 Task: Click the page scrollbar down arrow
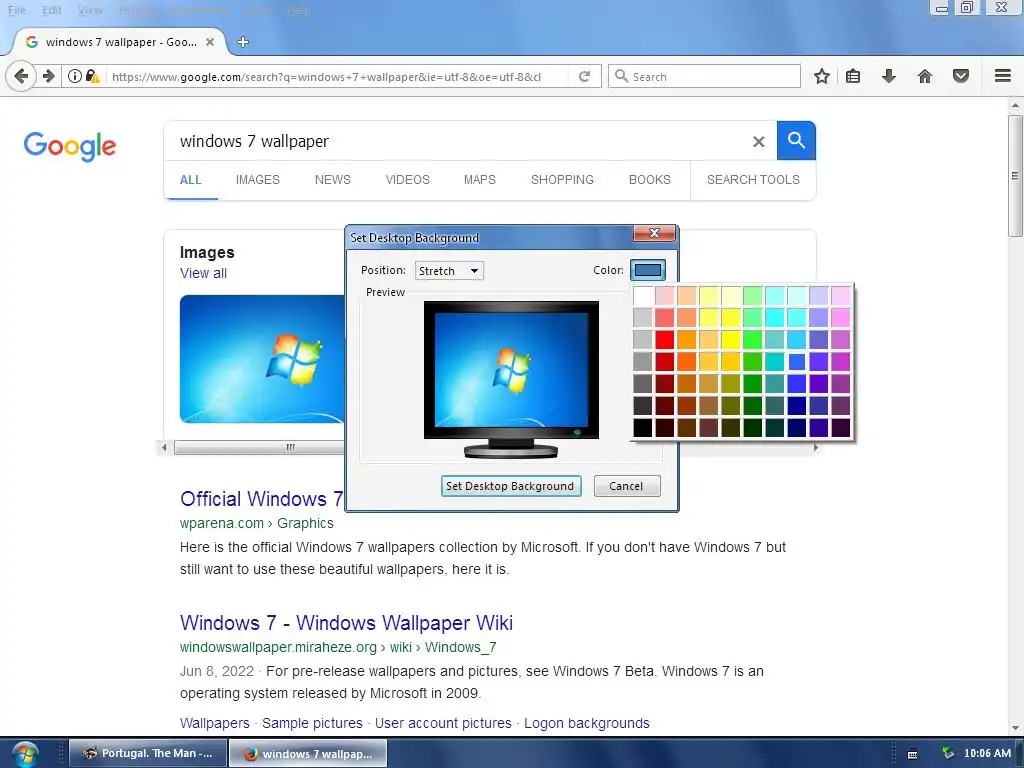tap(1015, 728)
